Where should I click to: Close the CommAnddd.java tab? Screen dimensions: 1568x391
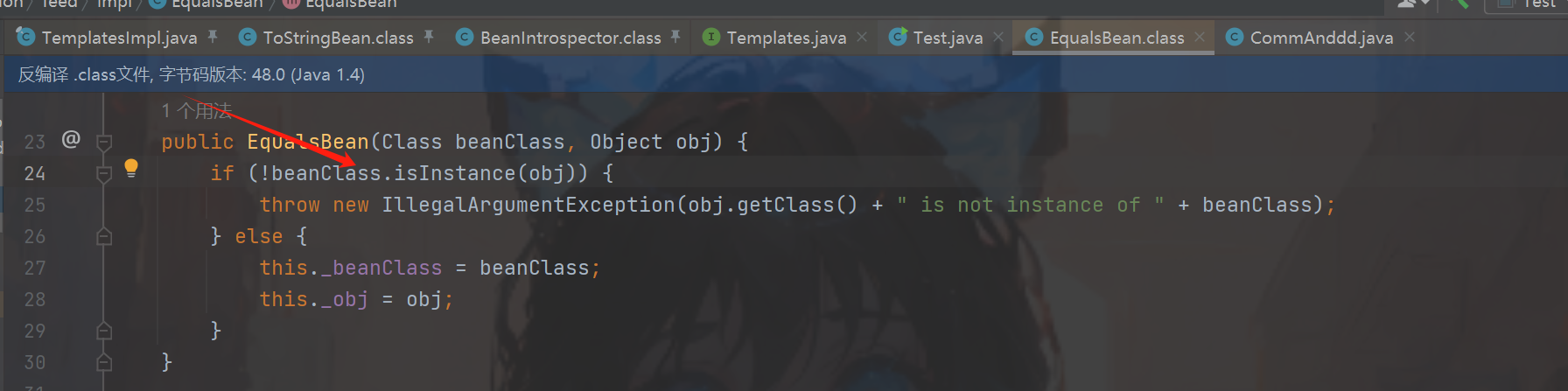pyautogui.click(x=1409, y=37)
